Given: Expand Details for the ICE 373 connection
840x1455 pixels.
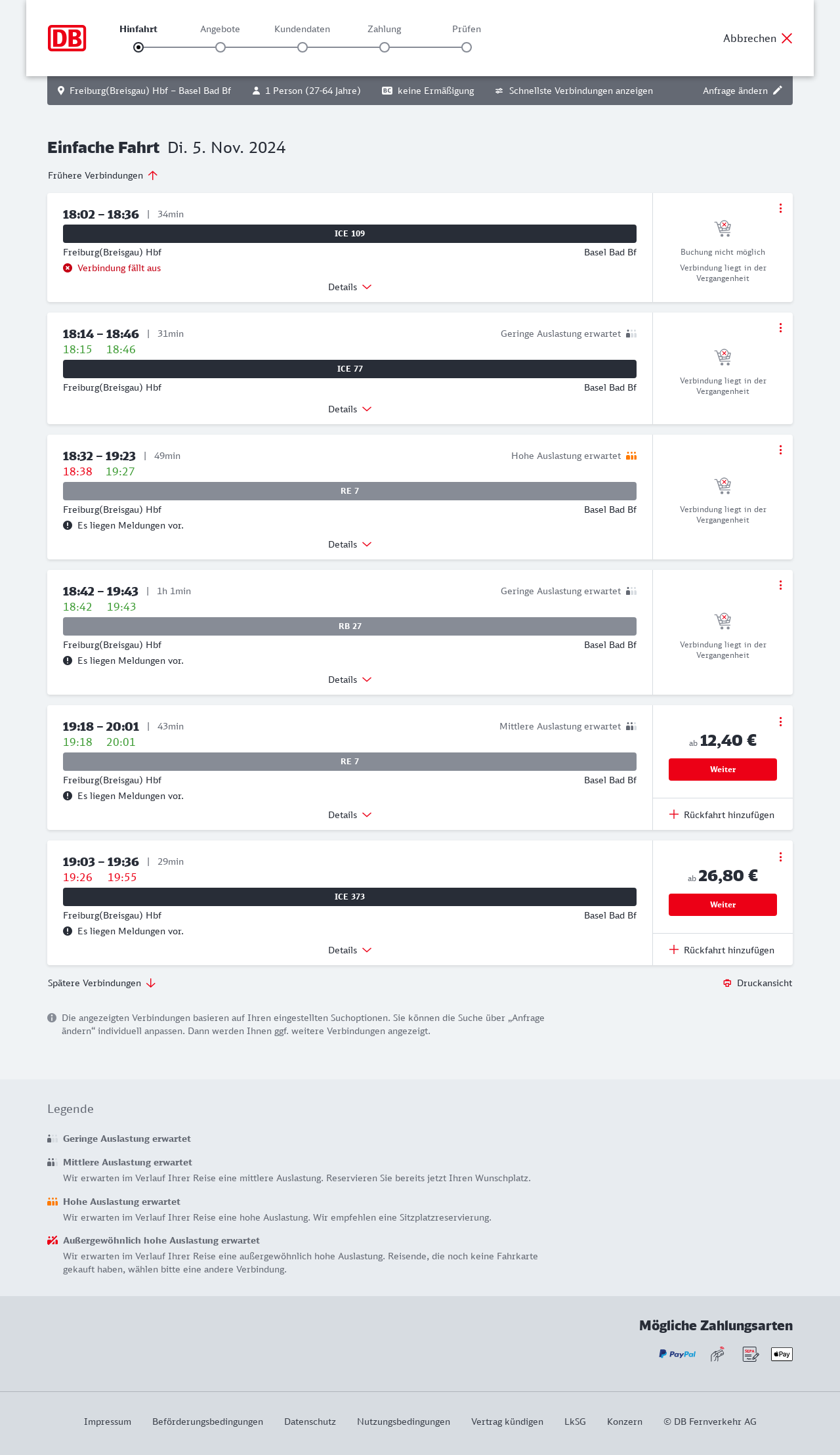Looking at the screenshot, I should [350, 950].
